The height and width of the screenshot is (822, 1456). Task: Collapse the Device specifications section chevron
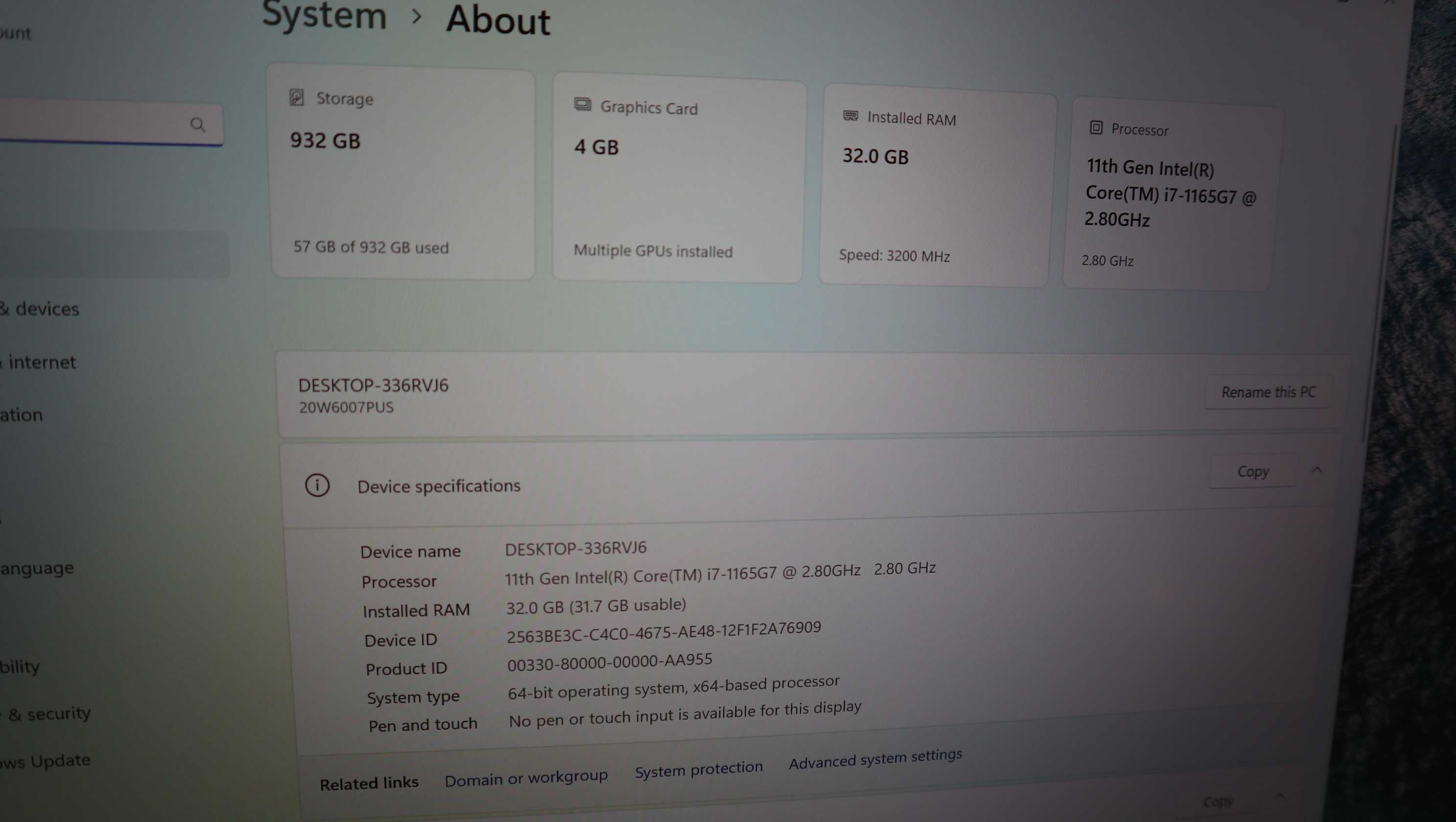(1317, 470)
